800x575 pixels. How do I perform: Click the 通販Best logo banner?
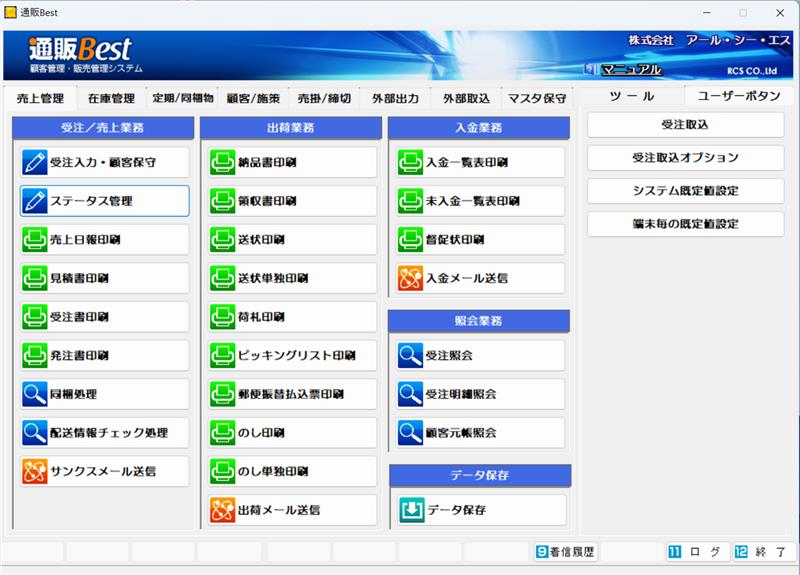(x=85, y=54)
